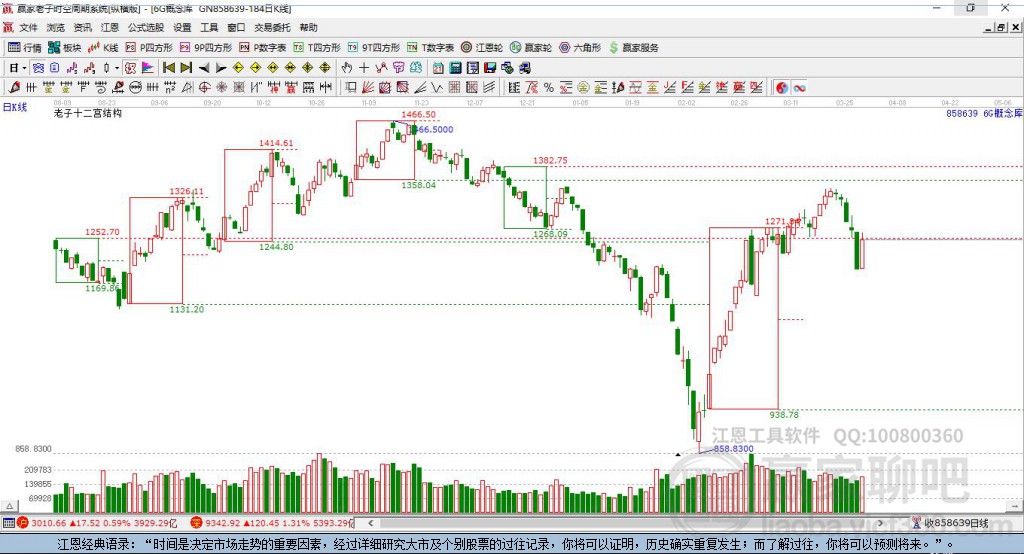Open 赢家服务 with dollar icon
Viewport: 1024px width, 554px height.
click(x=633, y=48)
